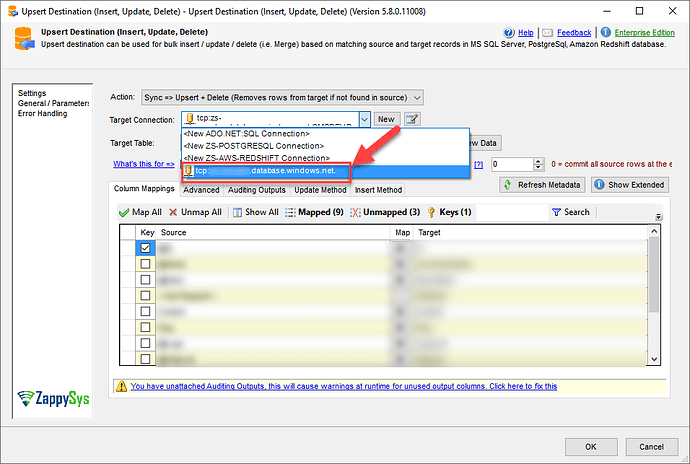This screenshot has height=464, width=690.
Task: Click the Show All columns icon
Action: coord(236,212)
